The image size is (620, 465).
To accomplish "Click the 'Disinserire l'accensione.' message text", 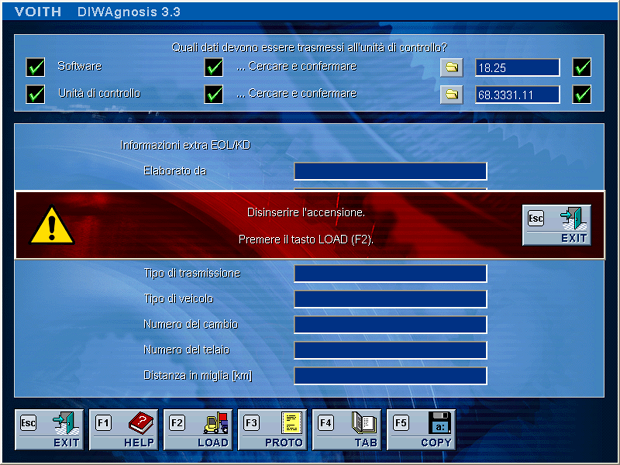I will pyautogui.click(x=306, y=213).
